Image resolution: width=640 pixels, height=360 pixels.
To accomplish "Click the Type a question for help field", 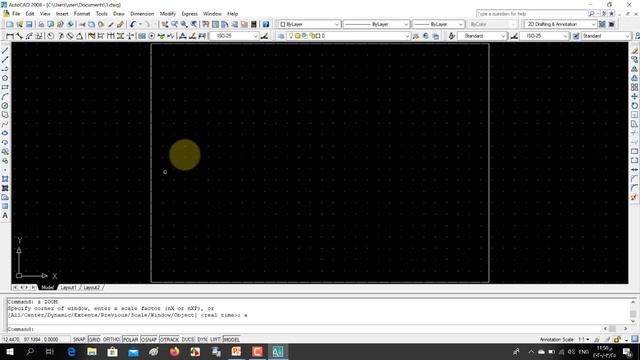I will (x=531, y=14).
